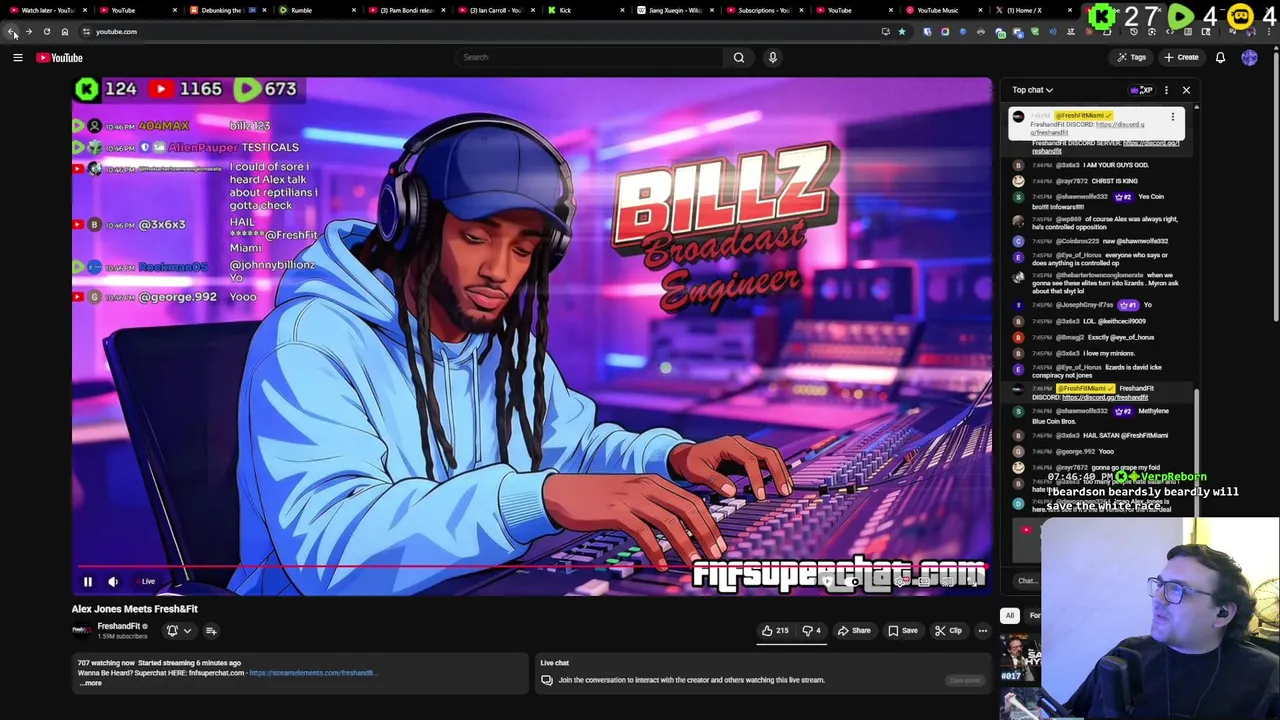Submit search with the magnifying glass button

tap(739, 57)
